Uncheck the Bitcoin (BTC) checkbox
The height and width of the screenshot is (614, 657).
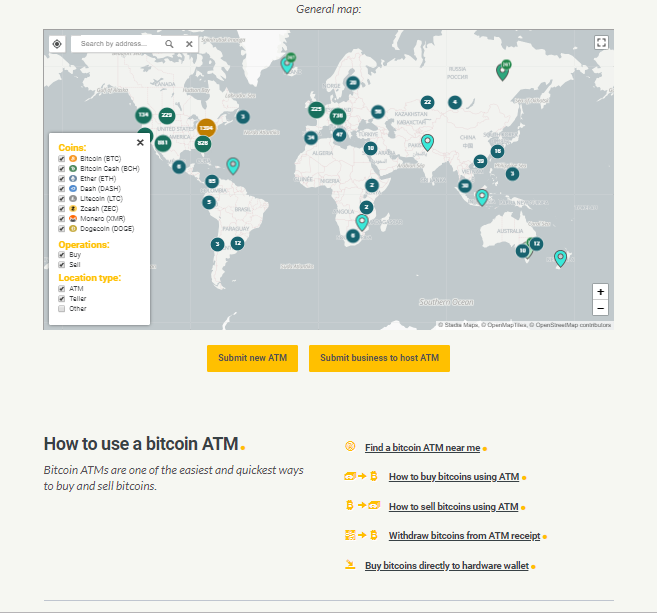(x=62, y=159)
